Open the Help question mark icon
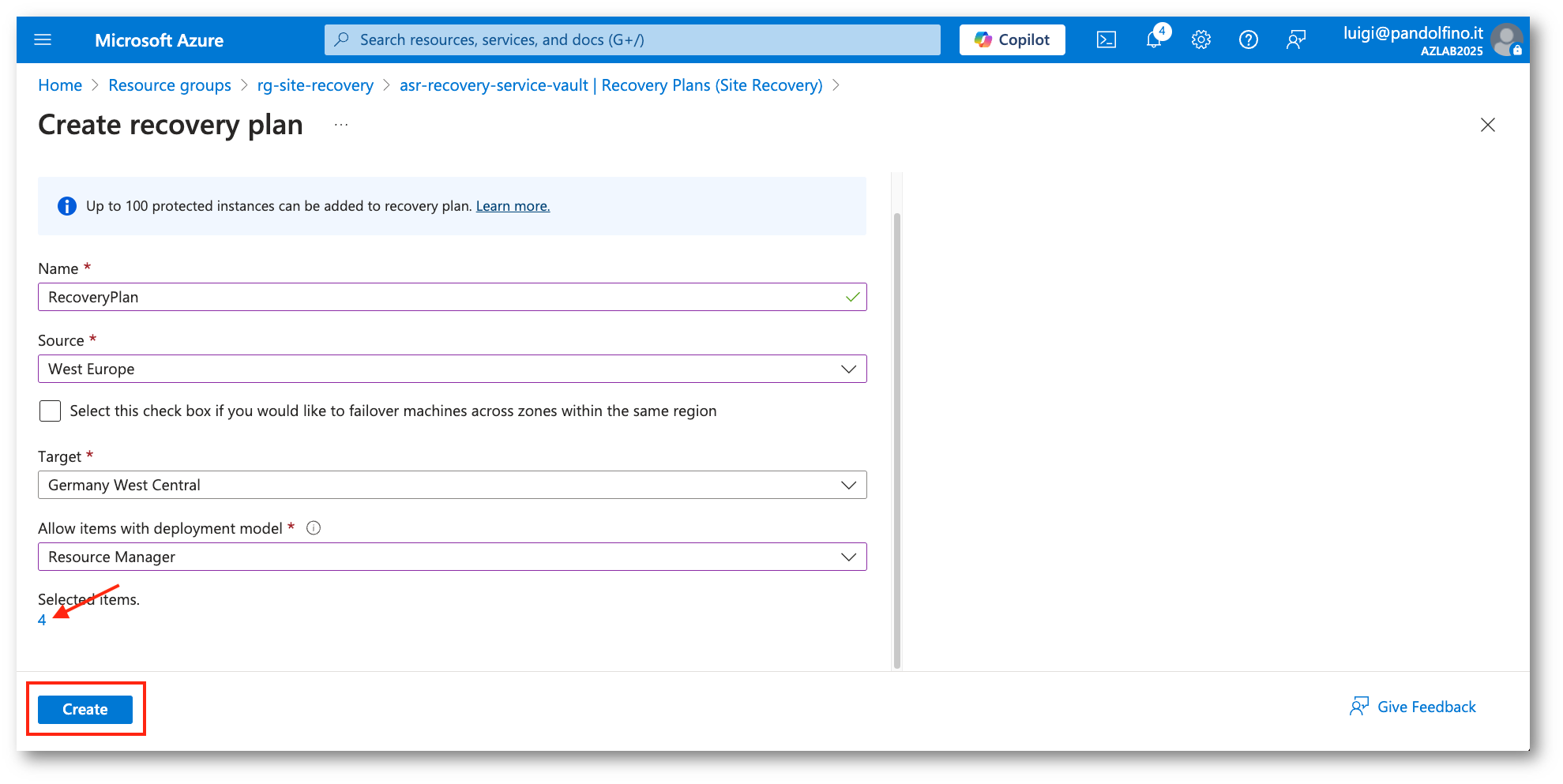Screen dimensions: 1563x784 pyautogui.click(x=1248, y=40)
